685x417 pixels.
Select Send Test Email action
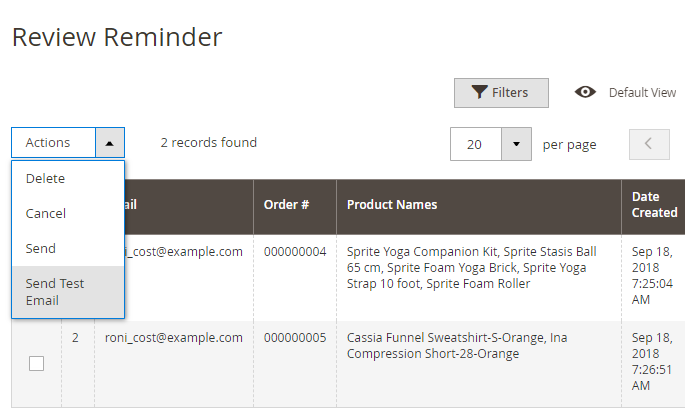56,292
